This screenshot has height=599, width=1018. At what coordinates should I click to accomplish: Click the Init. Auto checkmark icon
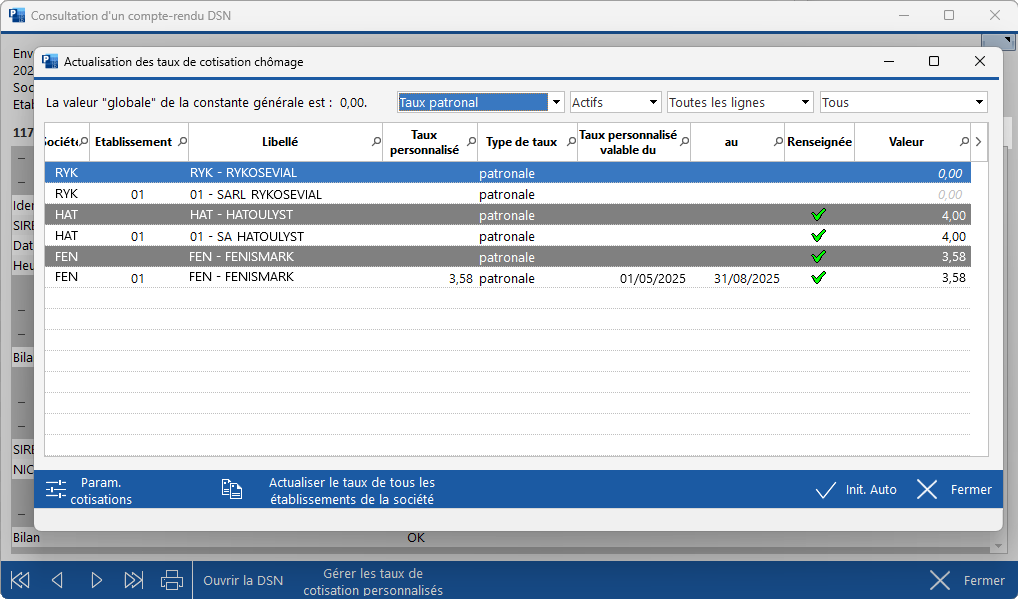[x=825, y=490]
